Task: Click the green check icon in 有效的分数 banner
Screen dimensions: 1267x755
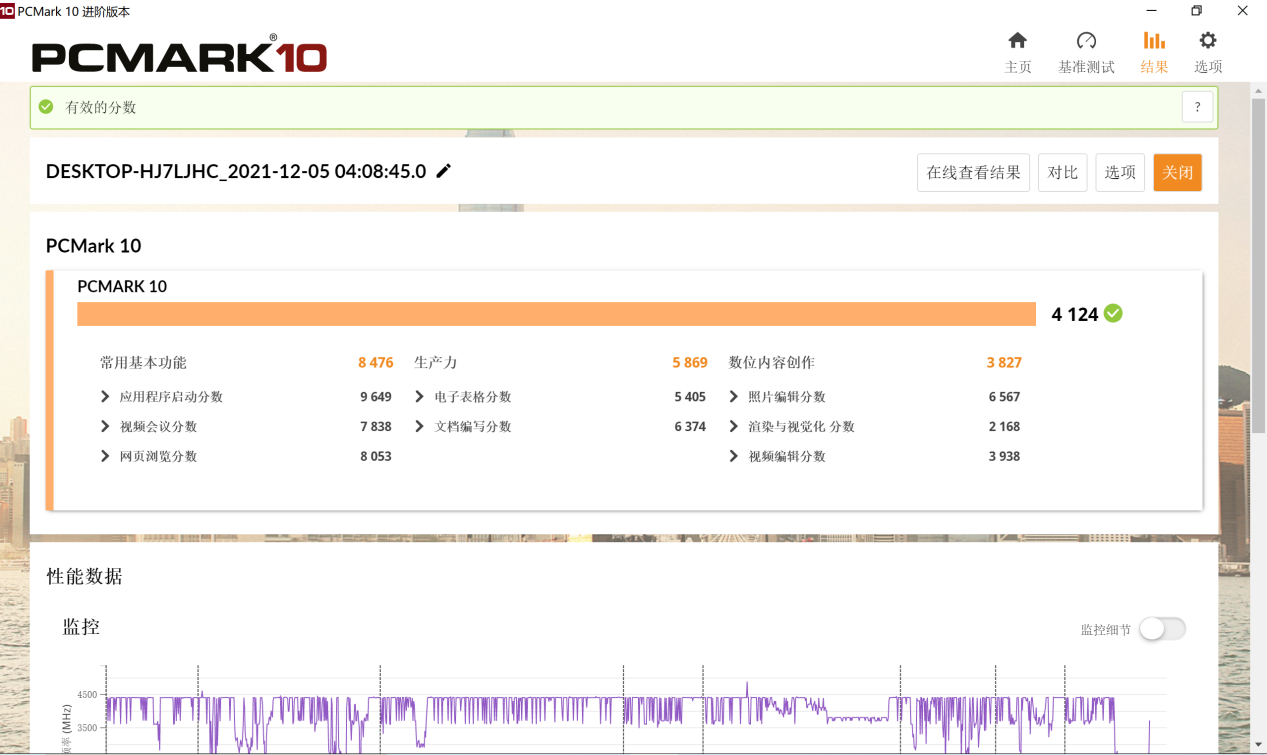Action: coord(46,107)
